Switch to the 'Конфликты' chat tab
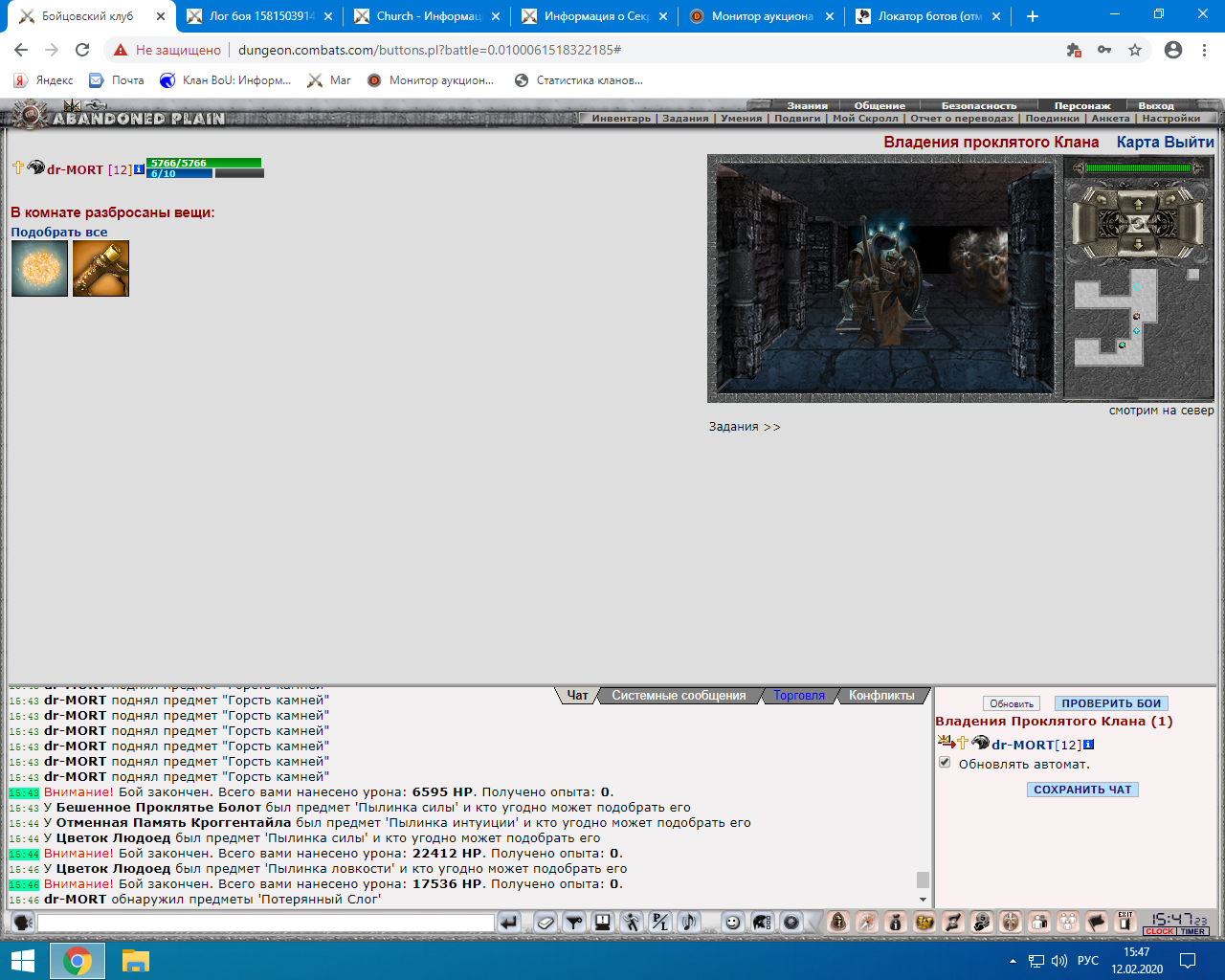Image resolution: width=1225 pixels, height=980 pixels. click(x=881, y=696)
